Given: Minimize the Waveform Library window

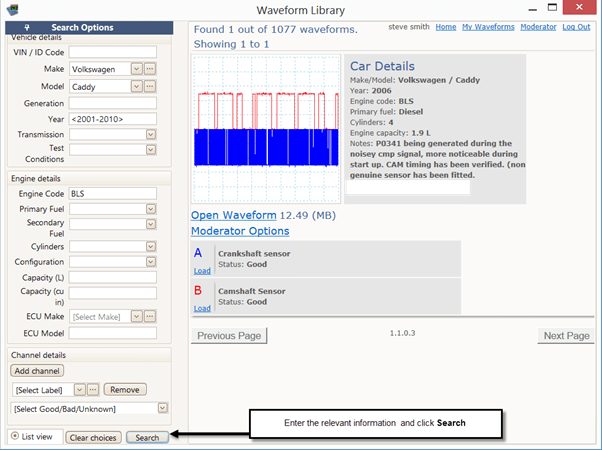Looking at the screenshot, I should click(533, 8).
